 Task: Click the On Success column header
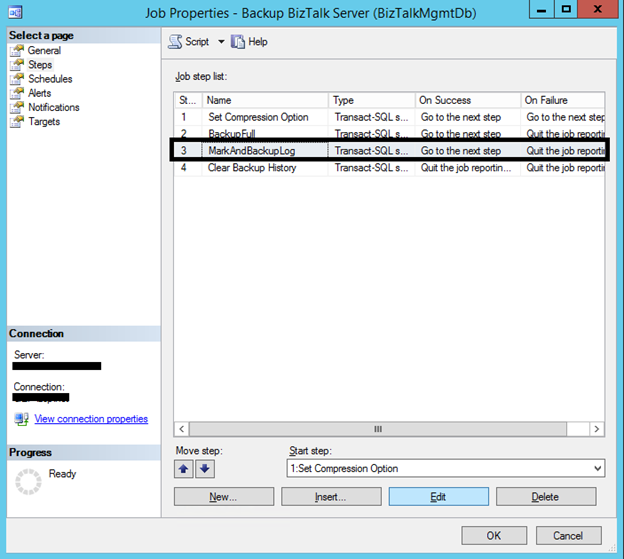468,100
